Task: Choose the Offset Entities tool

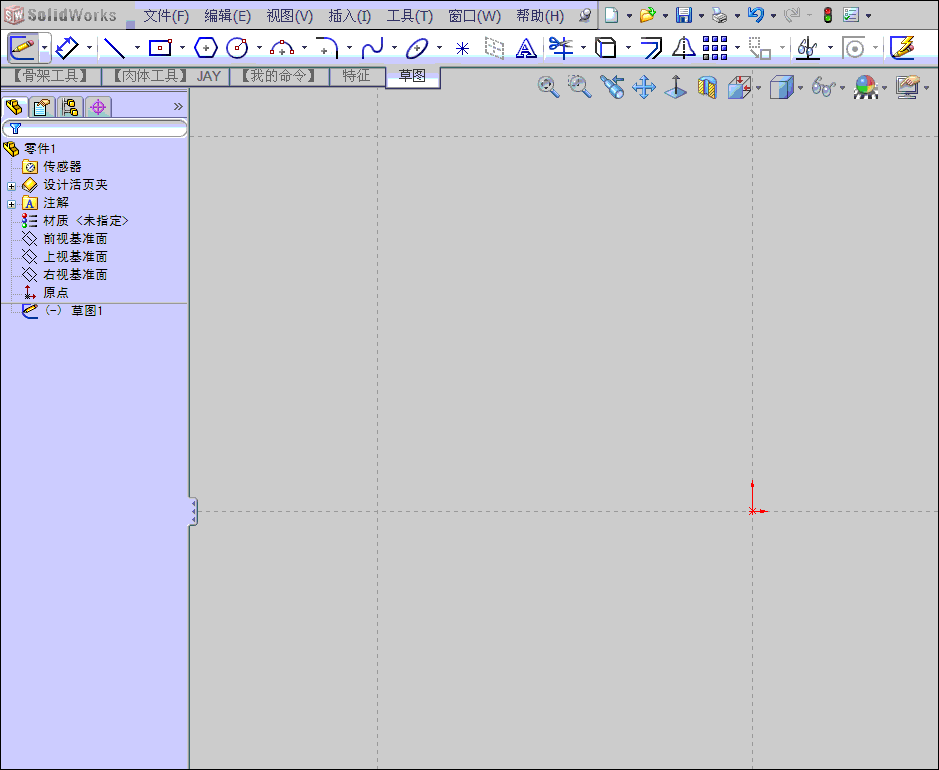Action: coord(651,47)
